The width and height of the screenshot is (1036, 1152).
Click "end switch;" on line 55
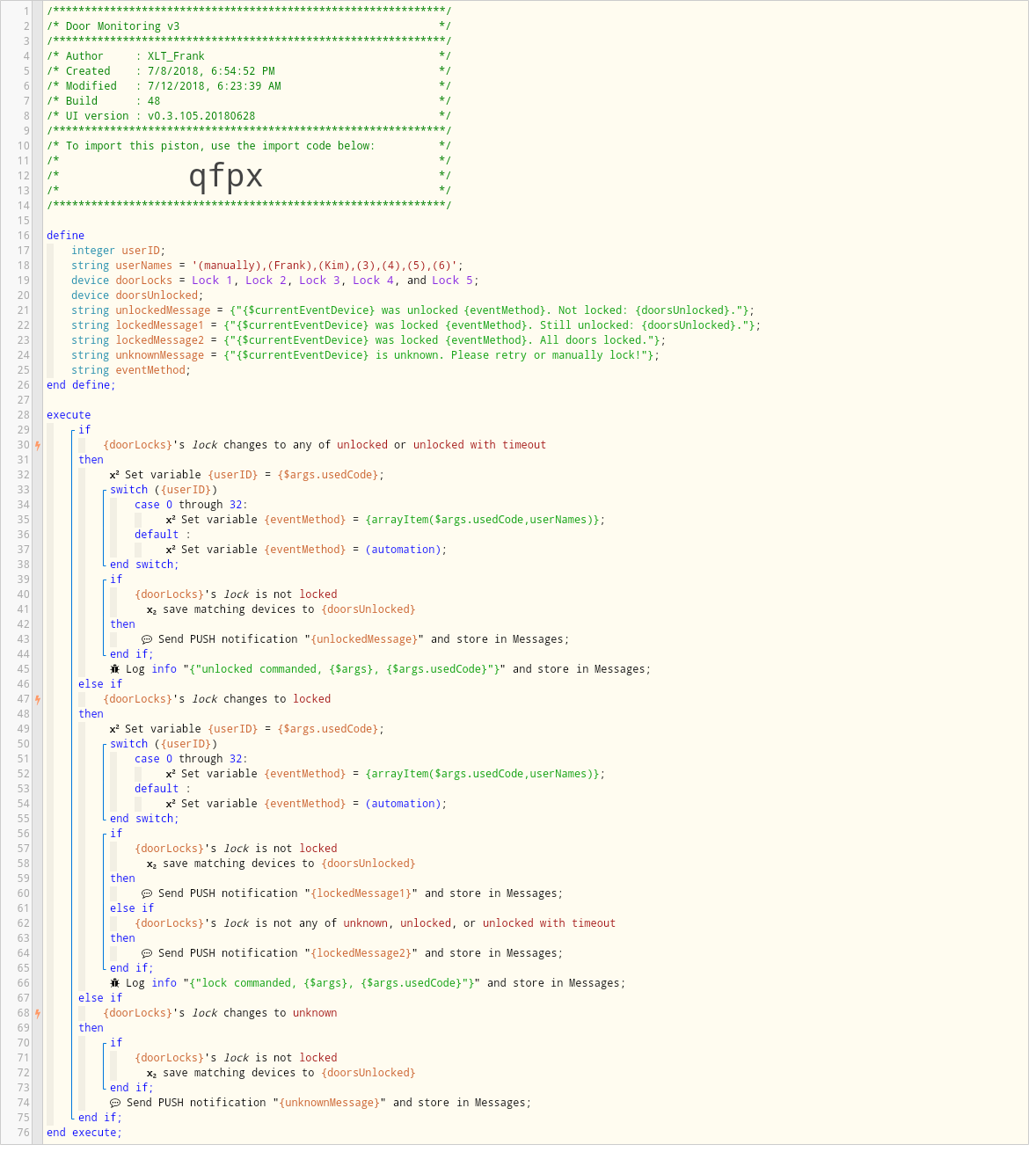(x=144, y=819)
